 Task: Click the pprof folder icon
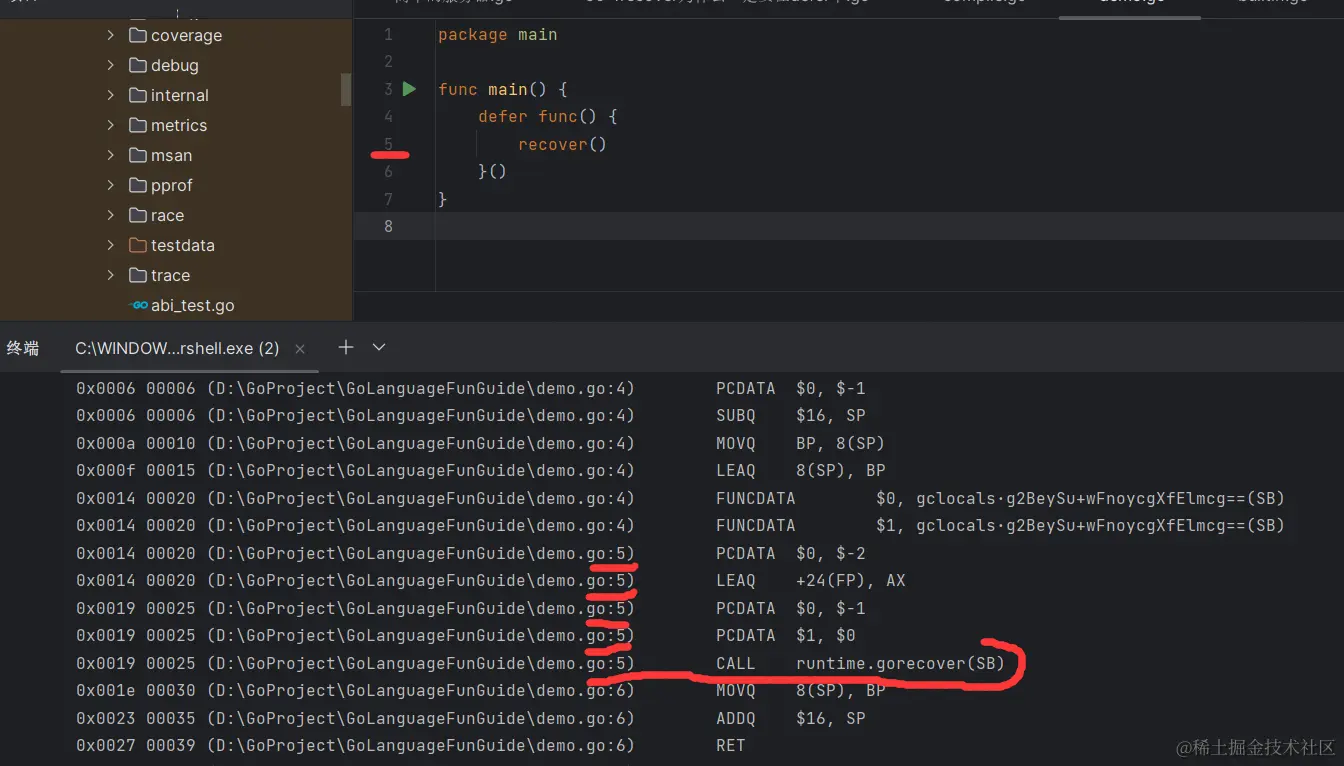pyautogui.click(x=138, y=186)
